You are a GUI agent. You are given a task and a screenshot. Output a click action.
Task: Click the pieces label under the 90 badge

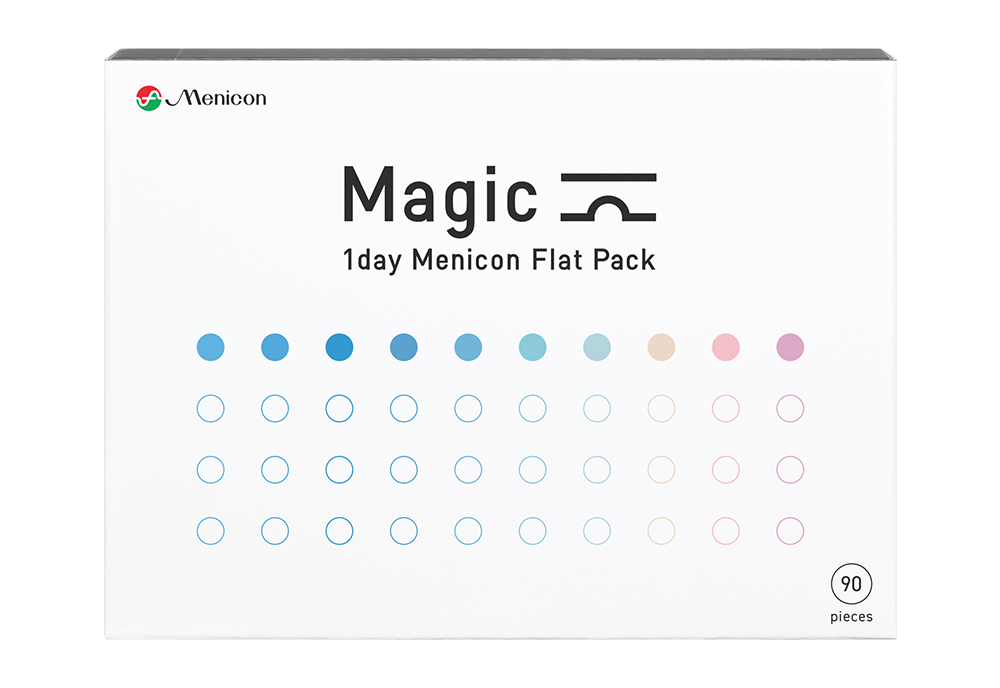(x=851, y=617)
